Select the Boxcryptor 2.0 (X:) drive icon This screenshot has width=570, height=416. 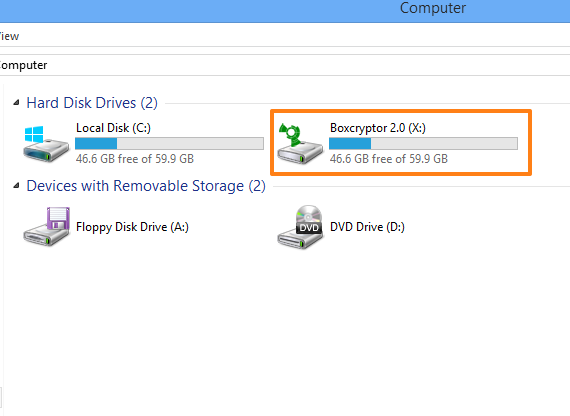click(x=300, y=144)
